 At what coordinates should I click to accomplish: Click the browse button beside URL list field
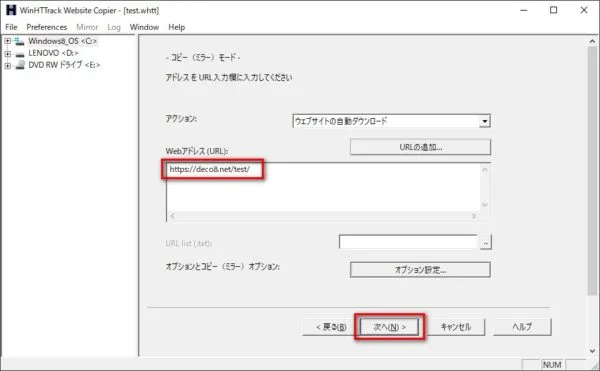tap(485, 242)
